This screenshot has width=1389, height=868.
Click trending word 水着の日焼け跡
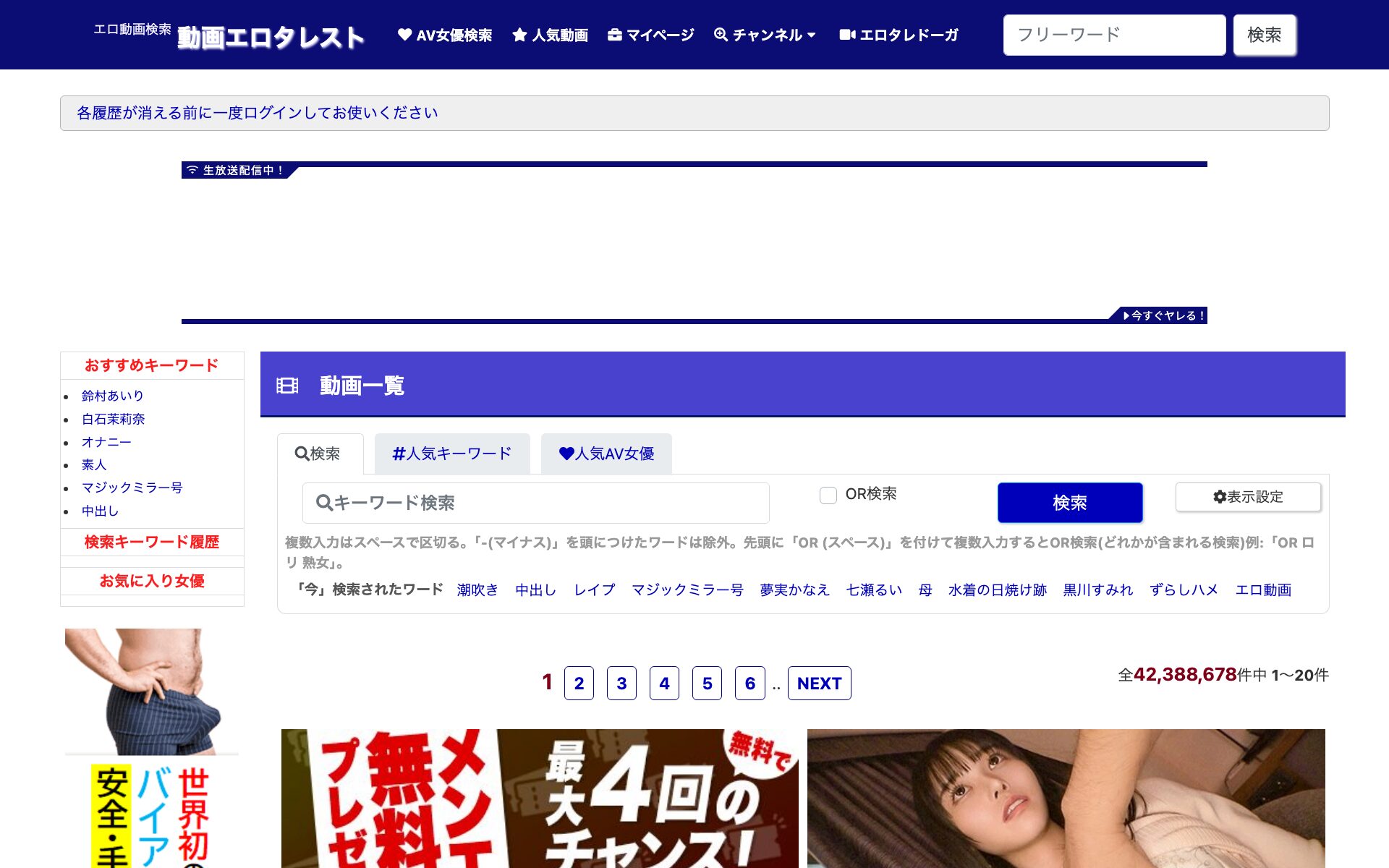click(998, 590)
